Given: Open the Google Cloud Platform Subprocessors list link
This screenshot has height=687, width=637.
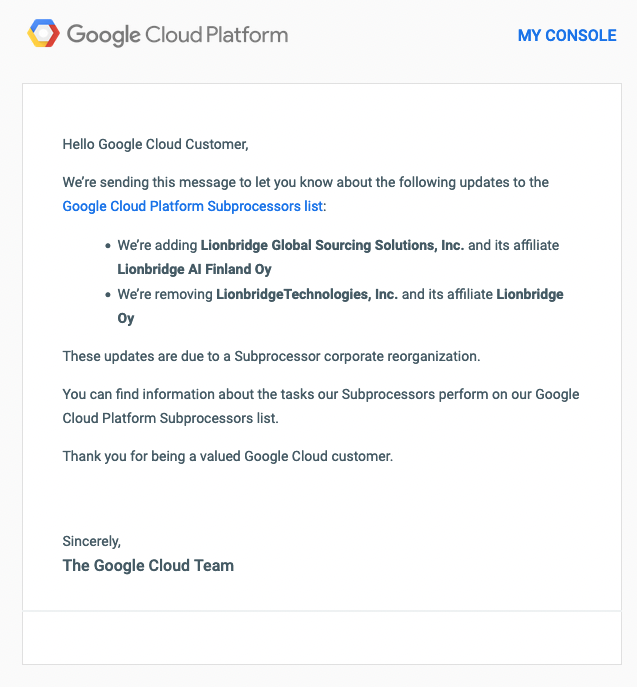Looking at the screenshot, I should (193, 206).
